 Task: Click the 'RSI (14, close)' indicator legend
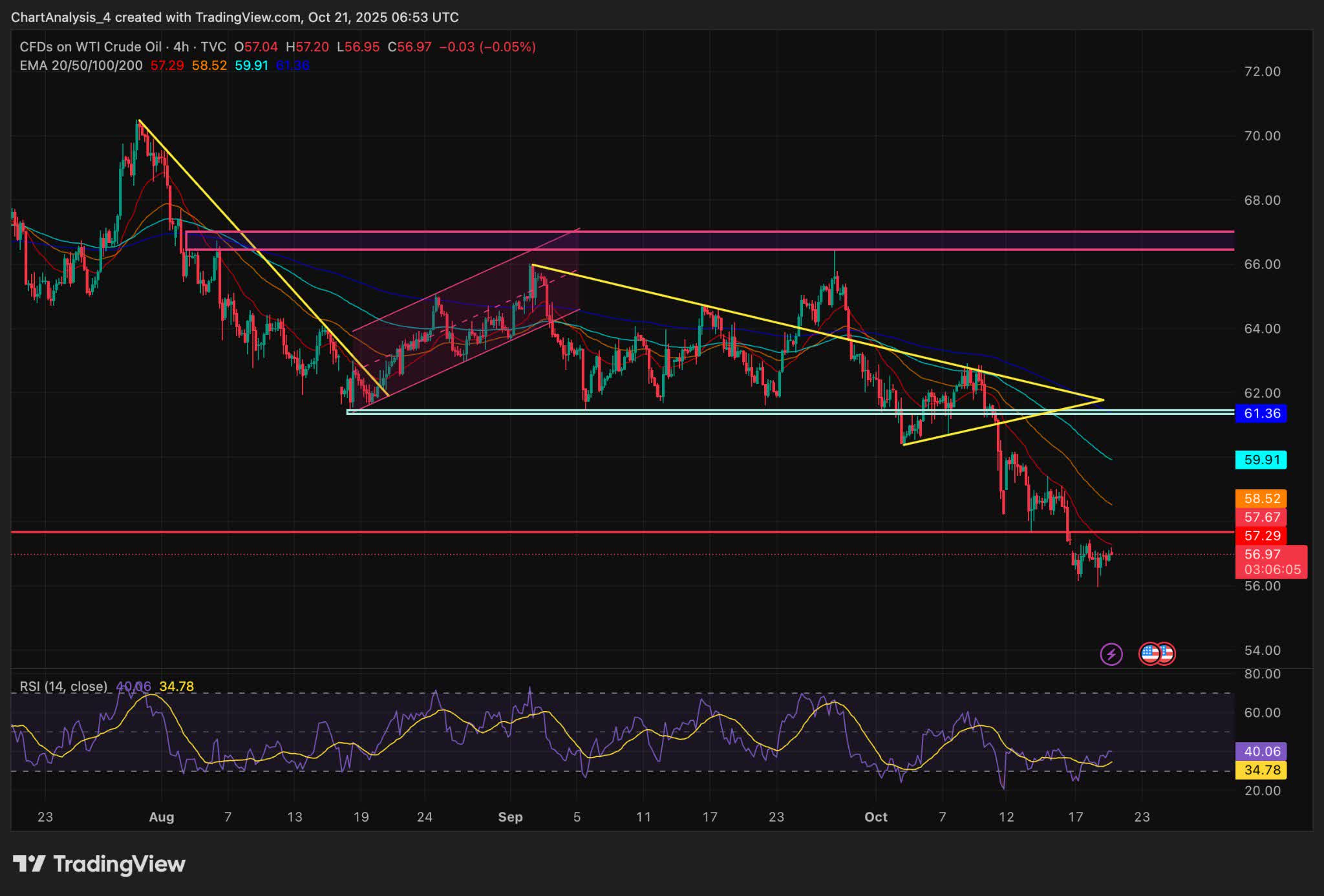point(63,687)
